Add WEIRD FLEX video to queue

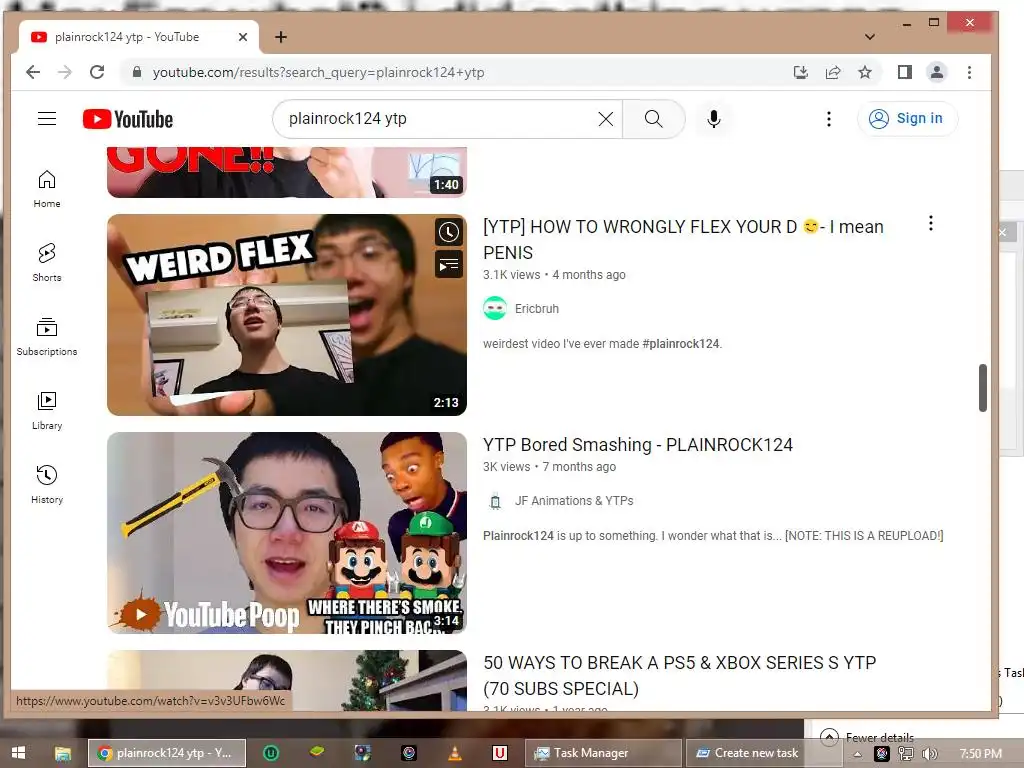click(x=449, y=264)
